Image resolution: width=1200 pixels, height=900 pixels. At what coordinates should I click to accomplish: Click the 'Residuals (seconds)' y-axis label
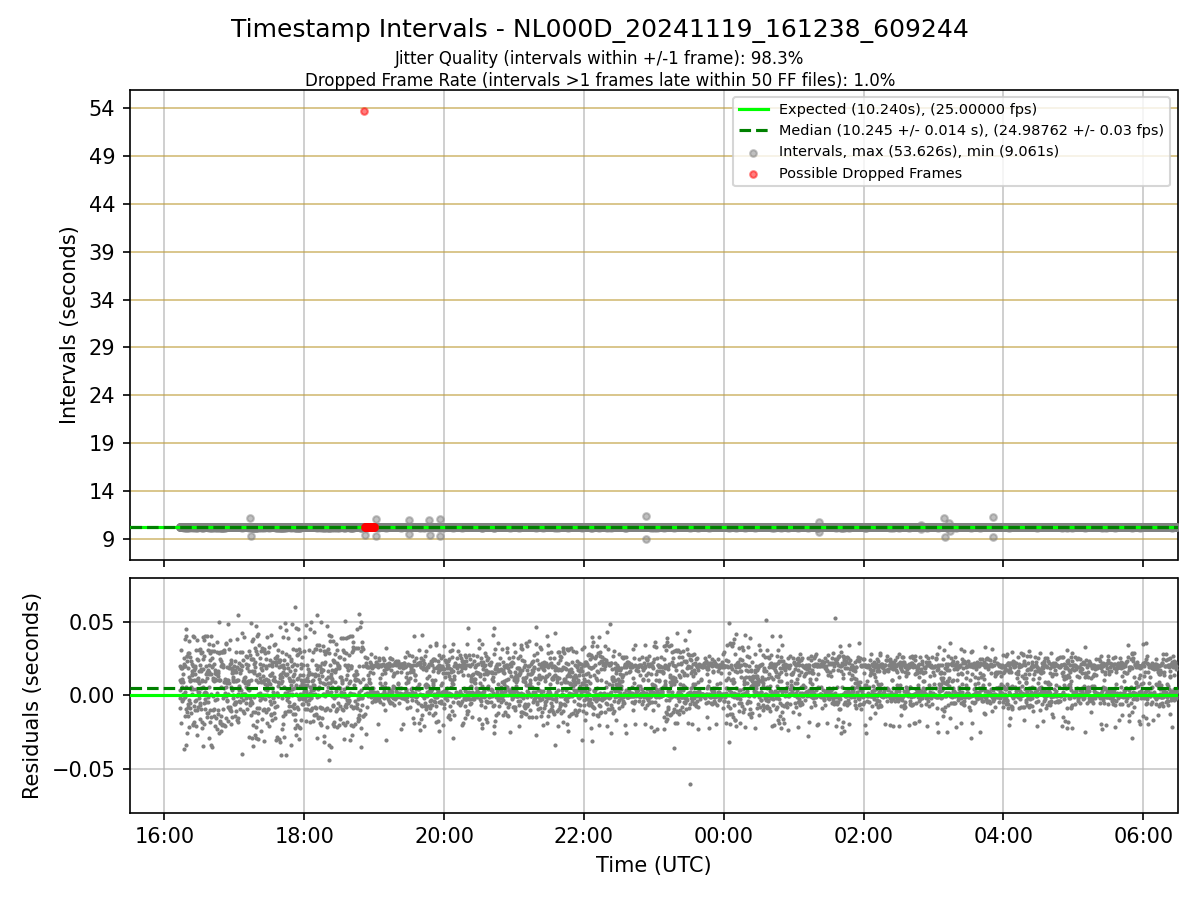32,696
